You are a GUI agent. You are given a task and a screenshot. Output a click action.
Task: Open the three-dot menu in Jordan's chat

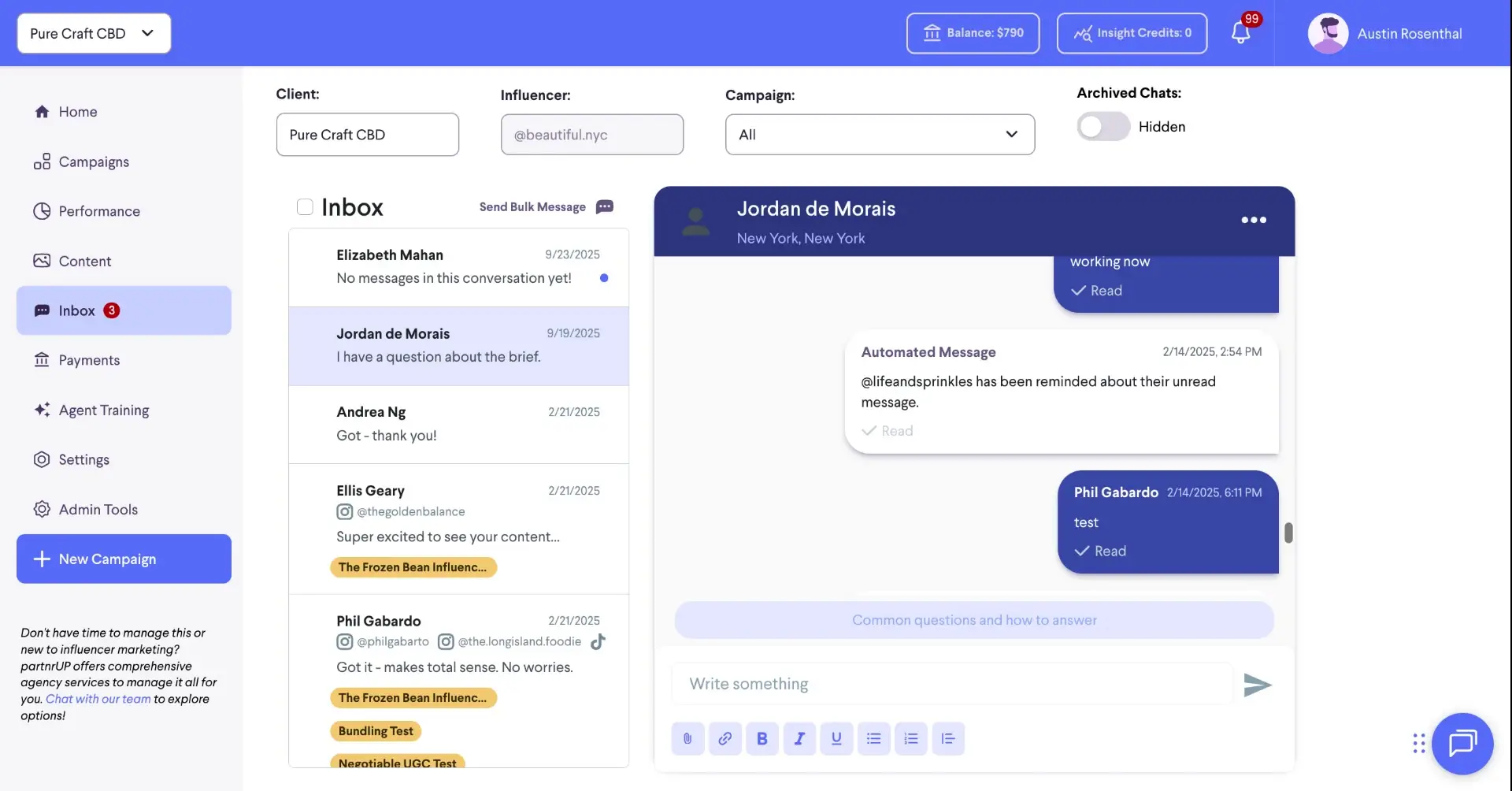pyautogui.click(x=1252, y=220)
